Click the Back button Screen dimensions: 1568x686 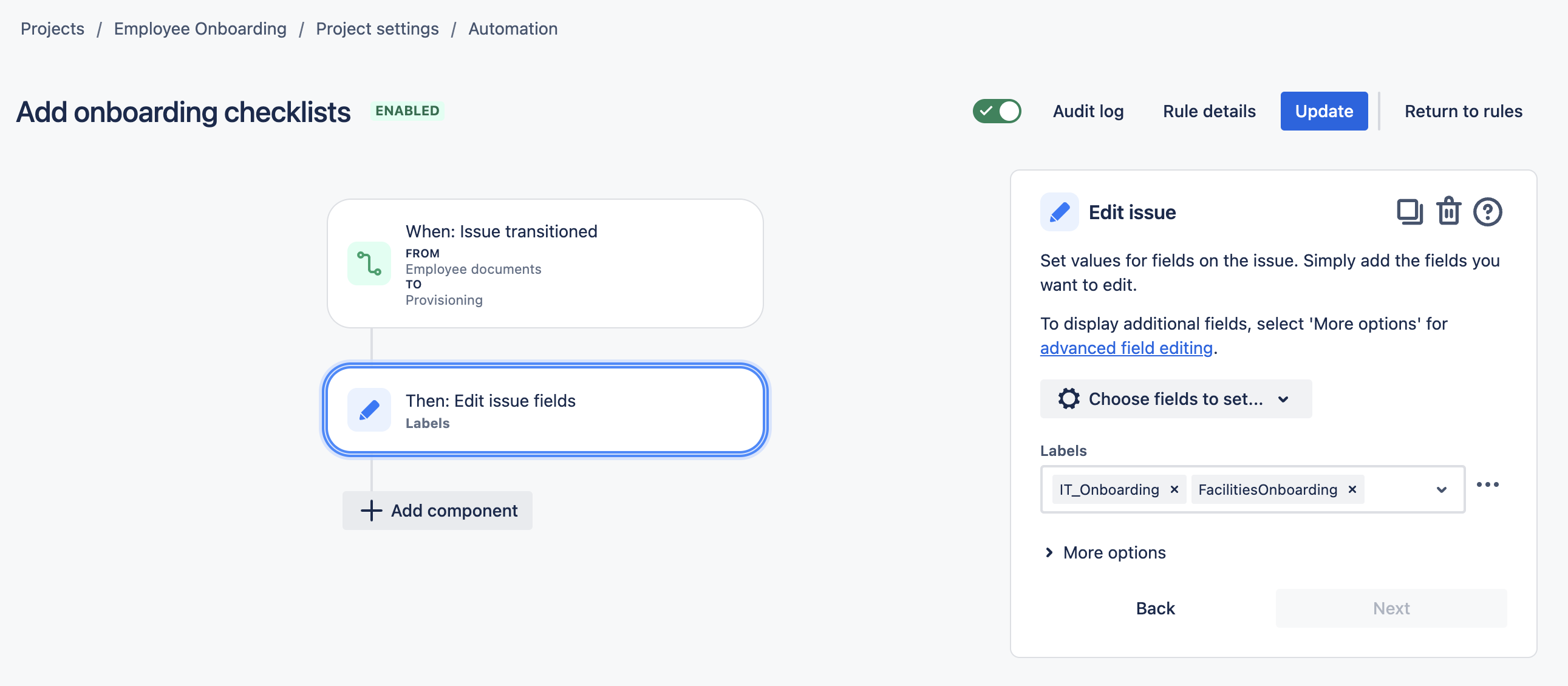click(x=1154, y=608)
